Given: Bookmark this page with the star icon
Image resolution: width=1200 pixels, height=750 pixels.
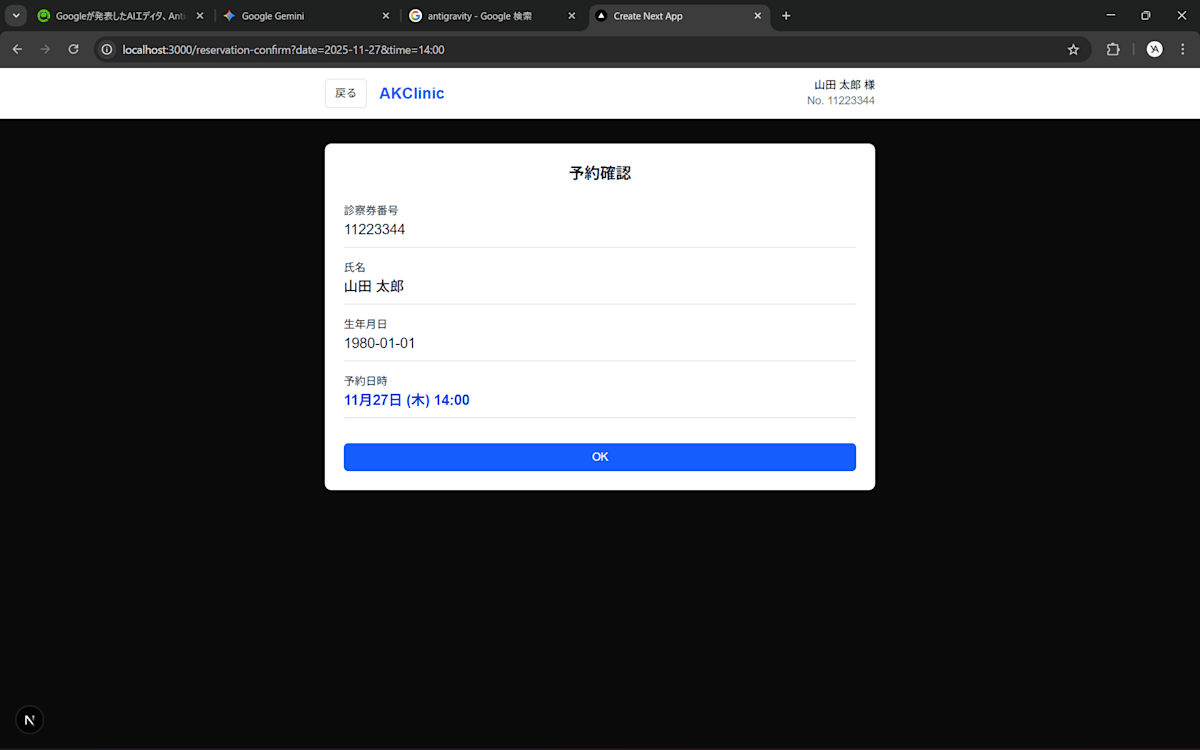Looking at the screenshot, I should click(x=1073, y=49).
